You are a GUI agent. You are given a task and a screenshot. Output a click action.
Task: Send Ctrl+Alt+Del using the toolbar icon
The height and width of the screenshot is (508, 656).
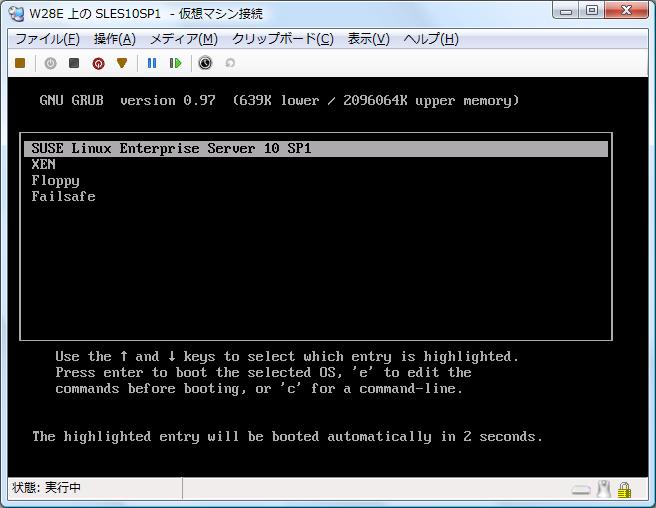(20, 63)
